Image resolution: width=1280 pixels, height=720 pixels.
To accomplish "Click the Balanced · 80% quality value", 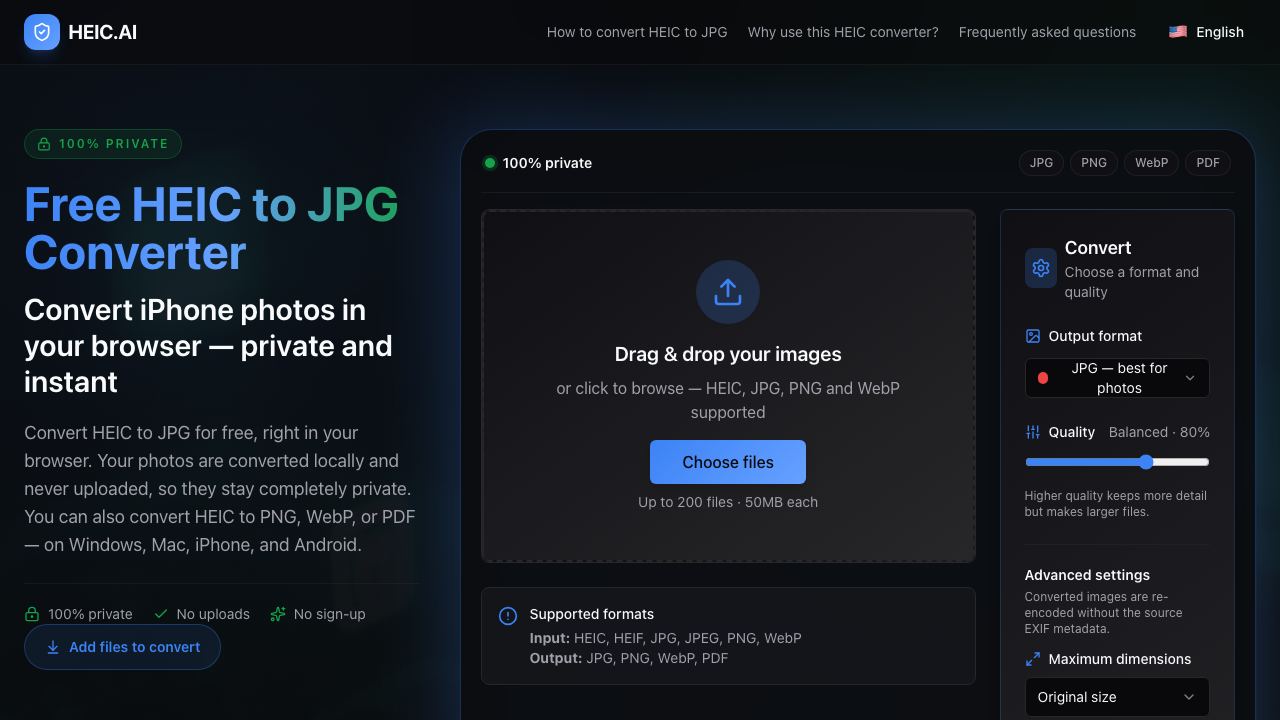I will click(1159, 432).
